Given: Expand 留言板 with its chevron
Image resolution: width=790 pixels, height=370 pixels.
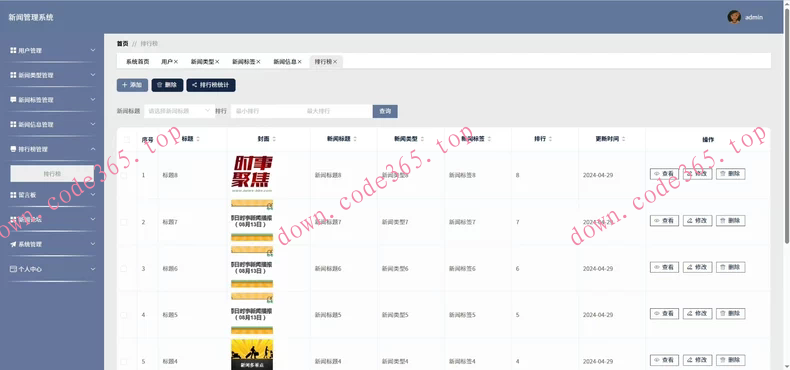Looking at the screenshot, I should coord(93,195).
